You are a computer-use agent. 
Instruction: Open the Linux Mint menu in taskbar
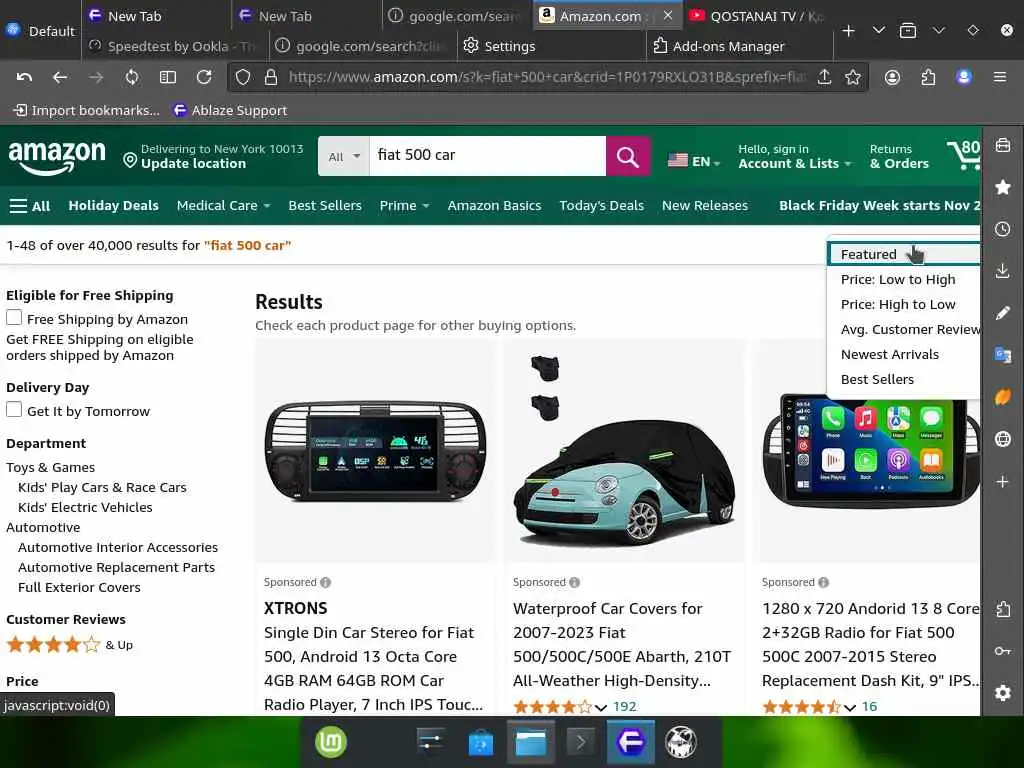click(x=330, y=742)
